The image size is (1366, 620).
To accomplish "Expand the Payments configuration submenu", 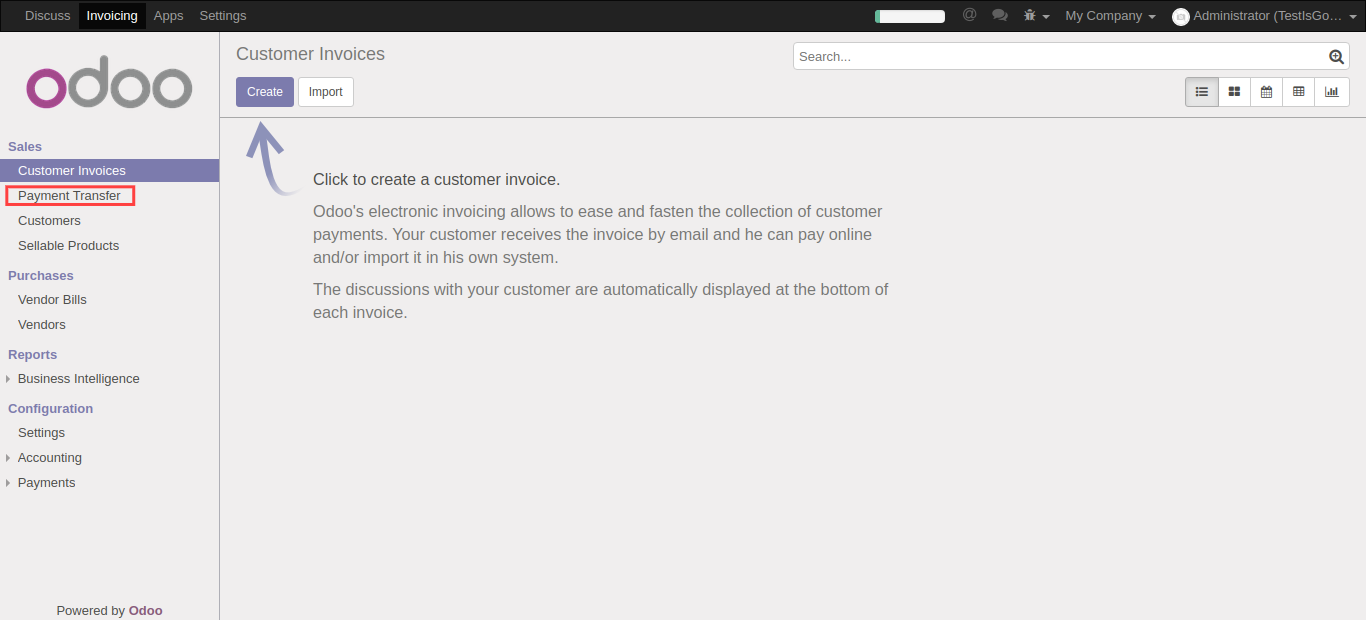I will (46, 483).
